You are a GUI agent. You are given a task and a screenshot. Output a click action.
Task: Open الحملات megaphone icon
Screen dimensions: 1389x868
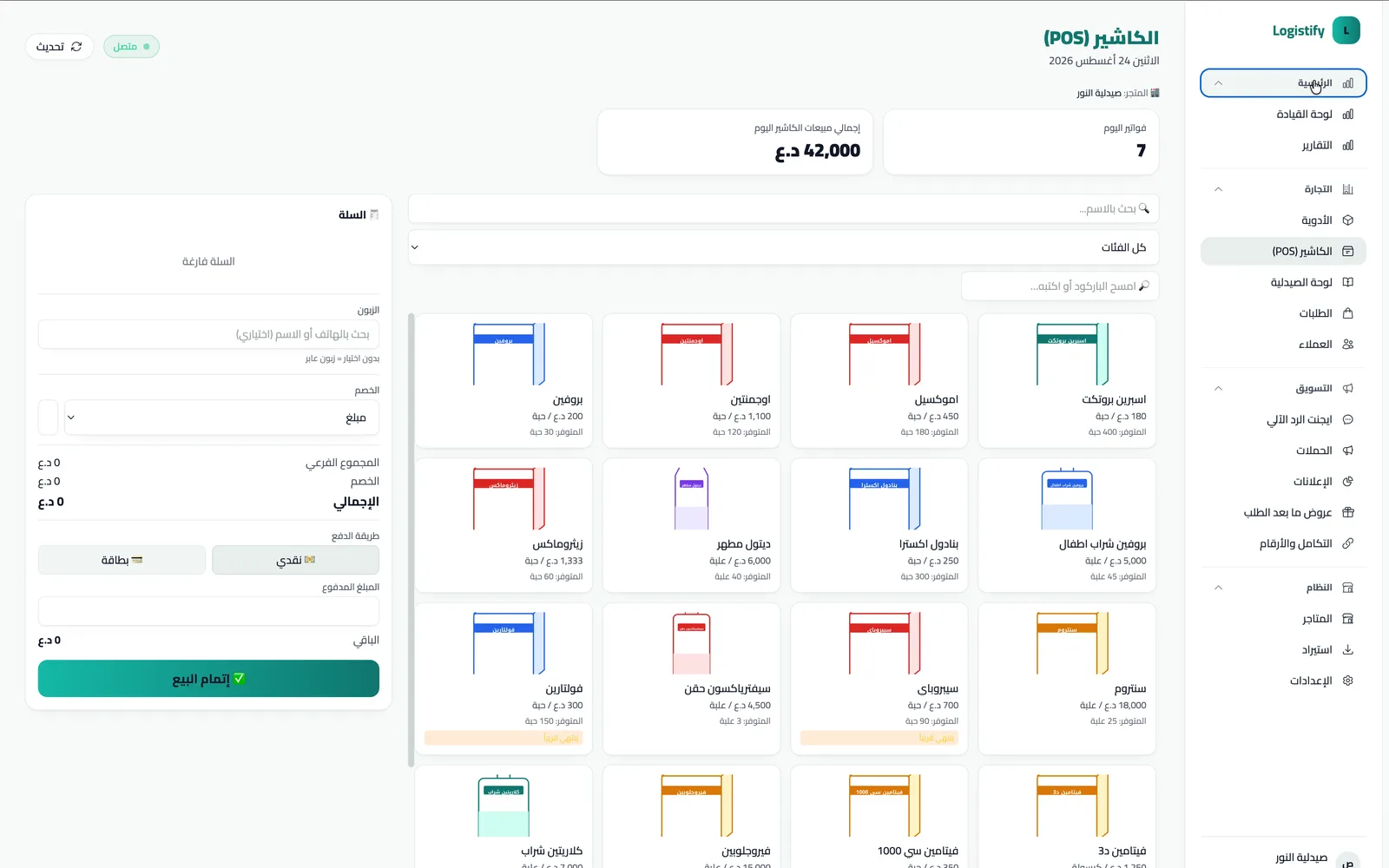pos(1348,450)
